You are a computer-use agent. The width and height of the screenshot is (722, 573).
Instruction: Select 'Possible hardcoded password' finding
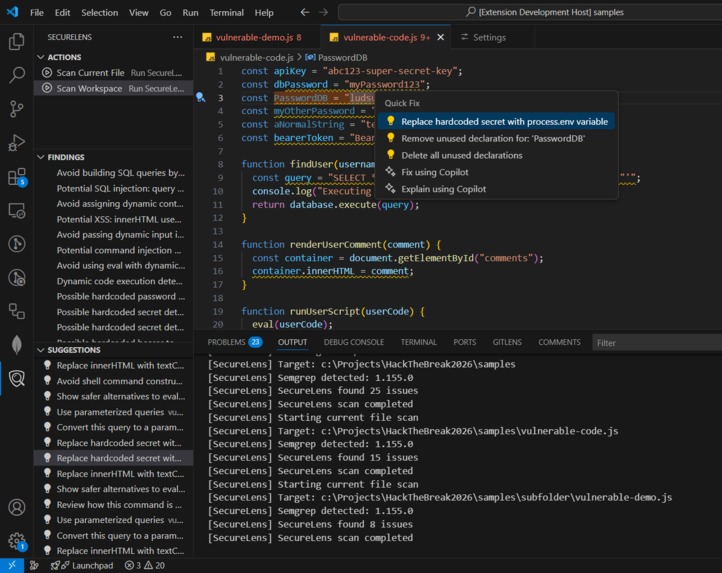click(113, 296)
